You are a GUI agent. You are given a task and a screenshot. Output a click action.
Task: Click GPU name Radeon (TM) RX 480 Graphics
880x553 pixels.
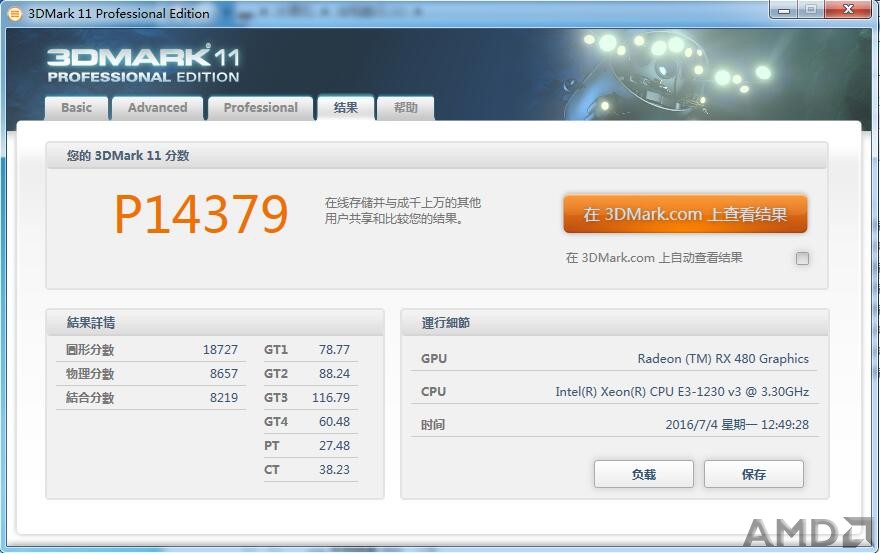pos(723,359)
